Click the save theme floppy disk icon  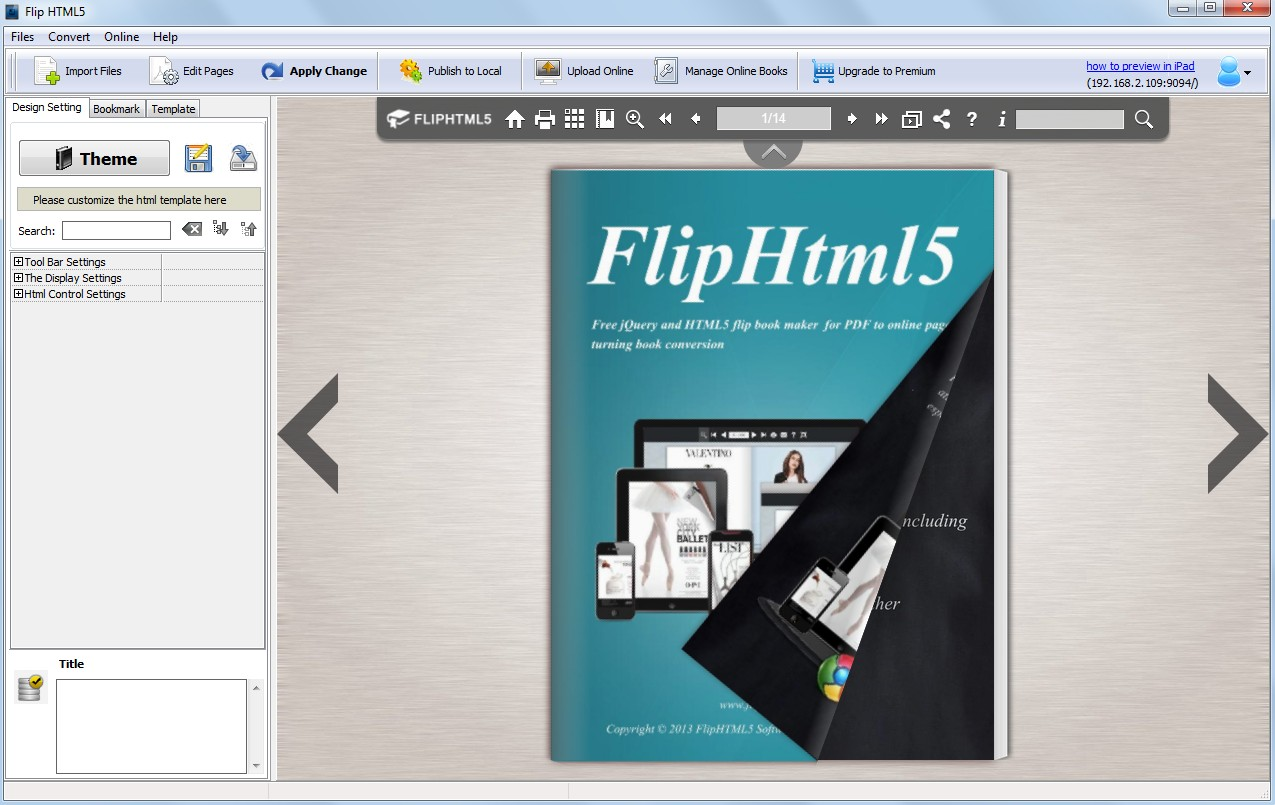point(198,158)
